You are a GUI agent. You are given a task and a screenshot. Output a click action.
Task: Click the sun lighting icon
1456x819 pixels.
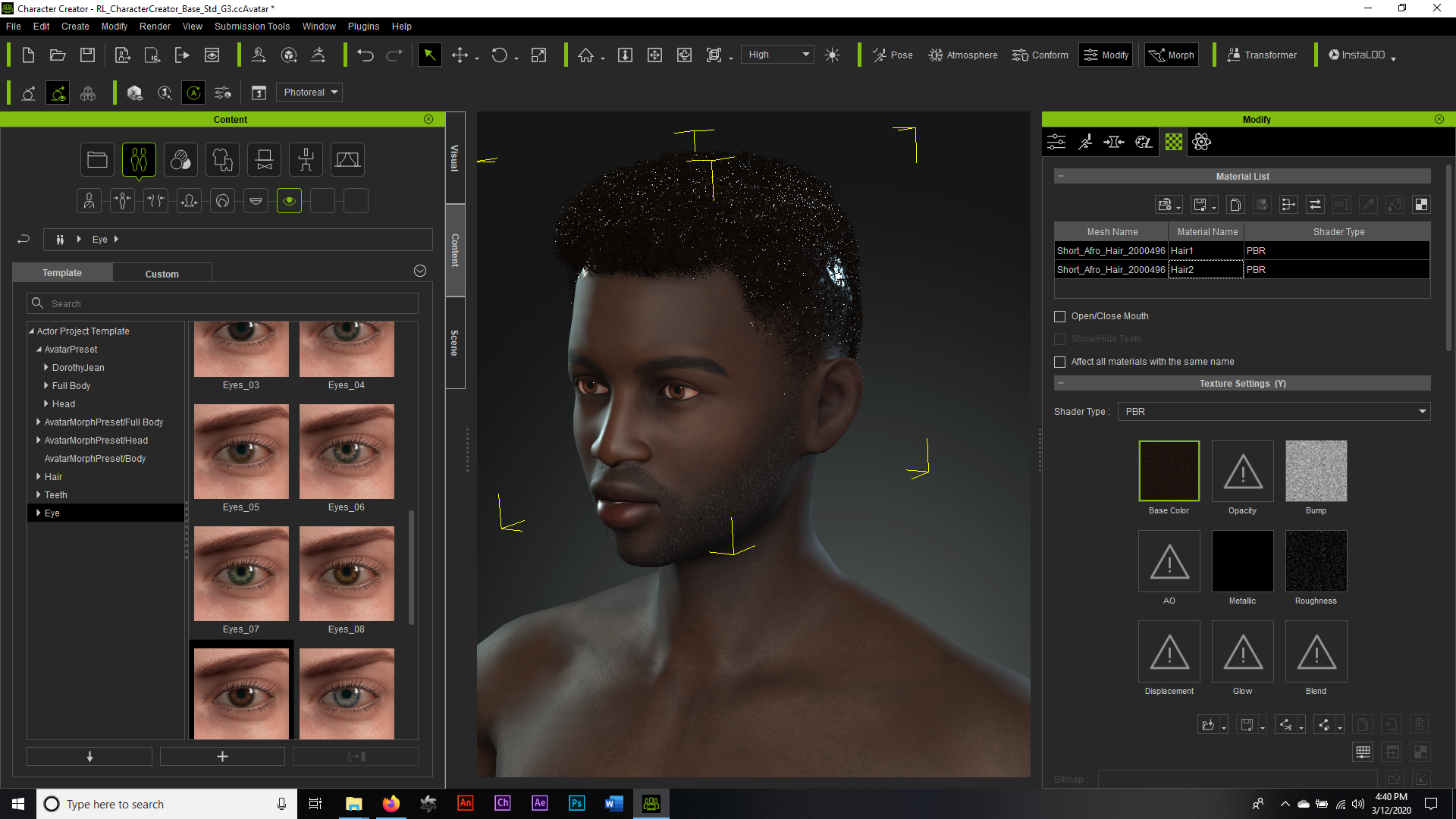click(x=832, y=55)
